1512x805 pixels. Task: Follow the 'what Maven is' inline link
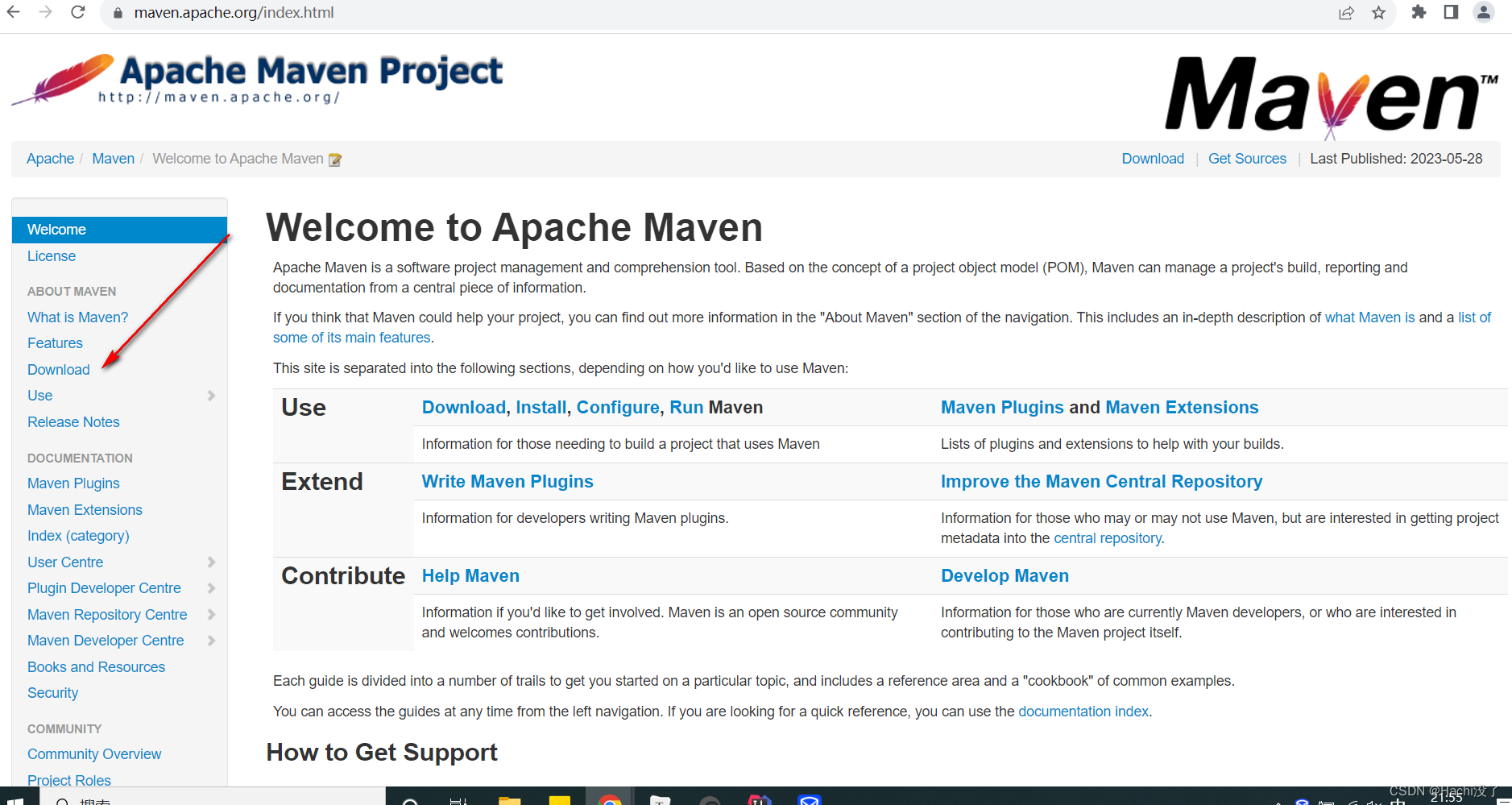(x=1370, y=317)
